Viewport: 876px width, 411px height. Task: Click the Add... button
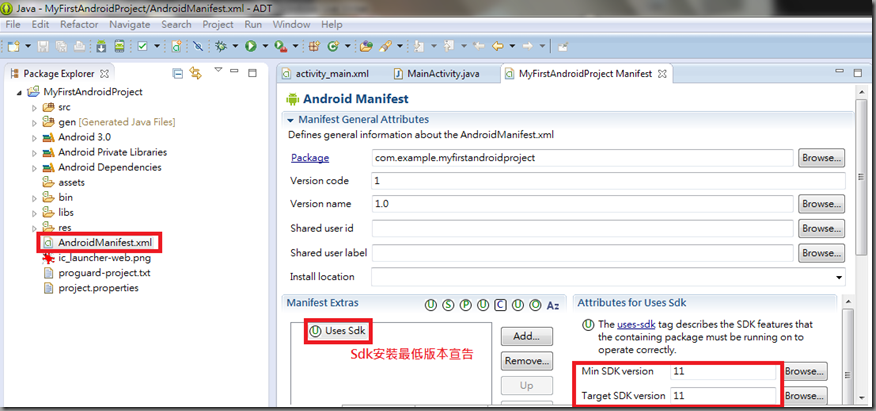click(x=526, y=336)
